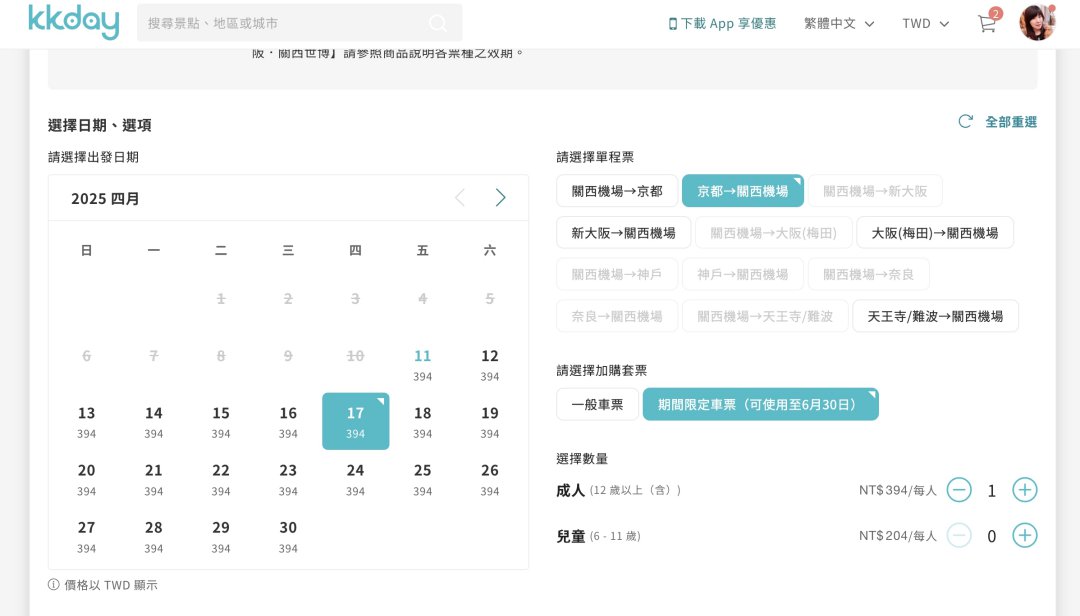Screen dimensions: 1080x616
Task: Pick April 11 on calendar
Action: [422, 365]
